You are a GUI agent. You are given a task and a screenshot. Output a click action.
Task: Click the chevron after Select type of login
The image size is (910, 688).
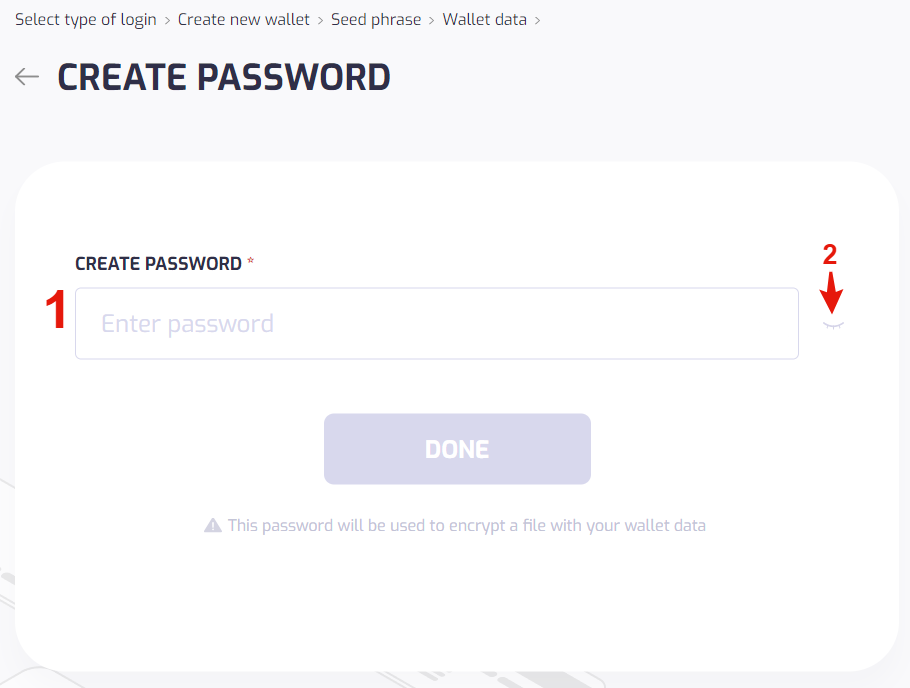166,19
